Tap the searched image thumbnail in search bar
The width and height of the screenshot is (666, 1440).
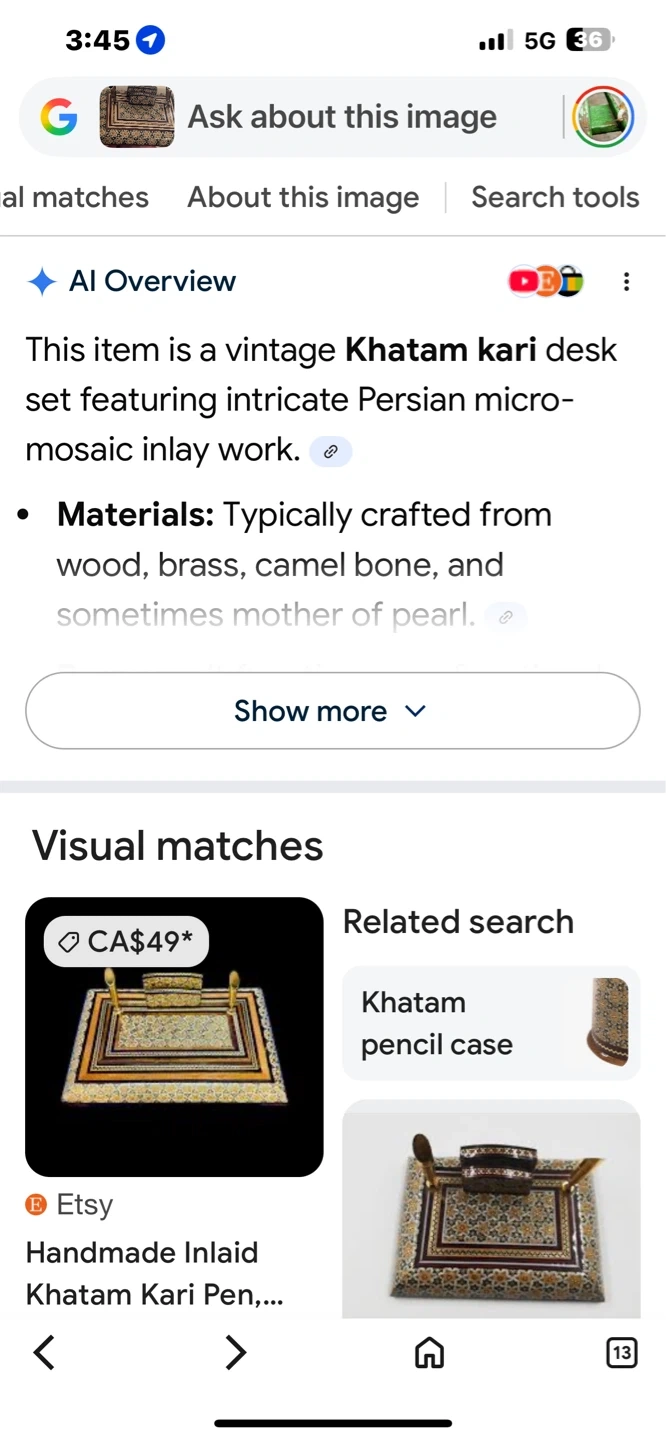pos(137,118)
